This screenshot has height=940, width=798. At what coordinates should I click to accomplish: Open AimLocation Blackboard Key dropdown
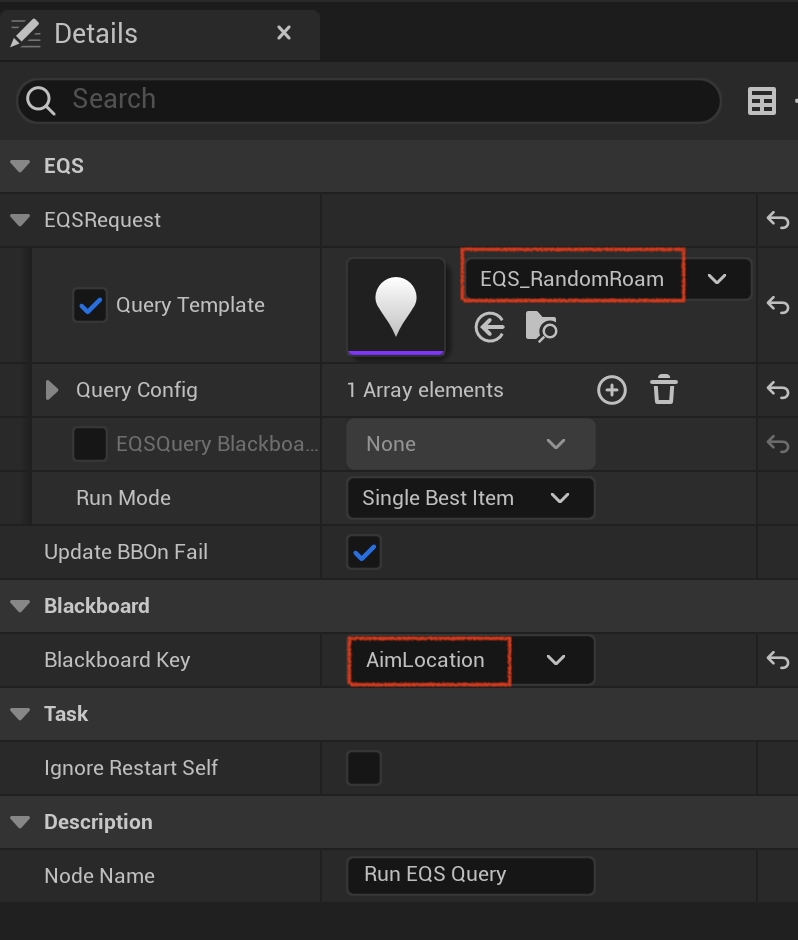tap(471, 660)
